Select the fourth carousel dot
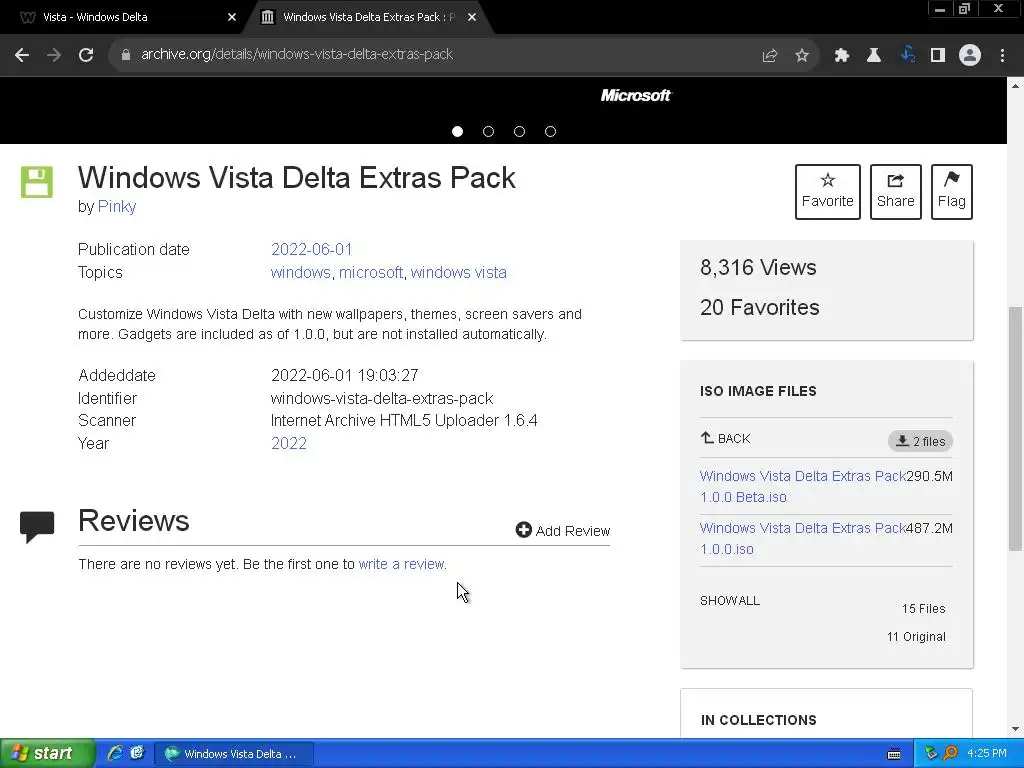 pos(551,131)
